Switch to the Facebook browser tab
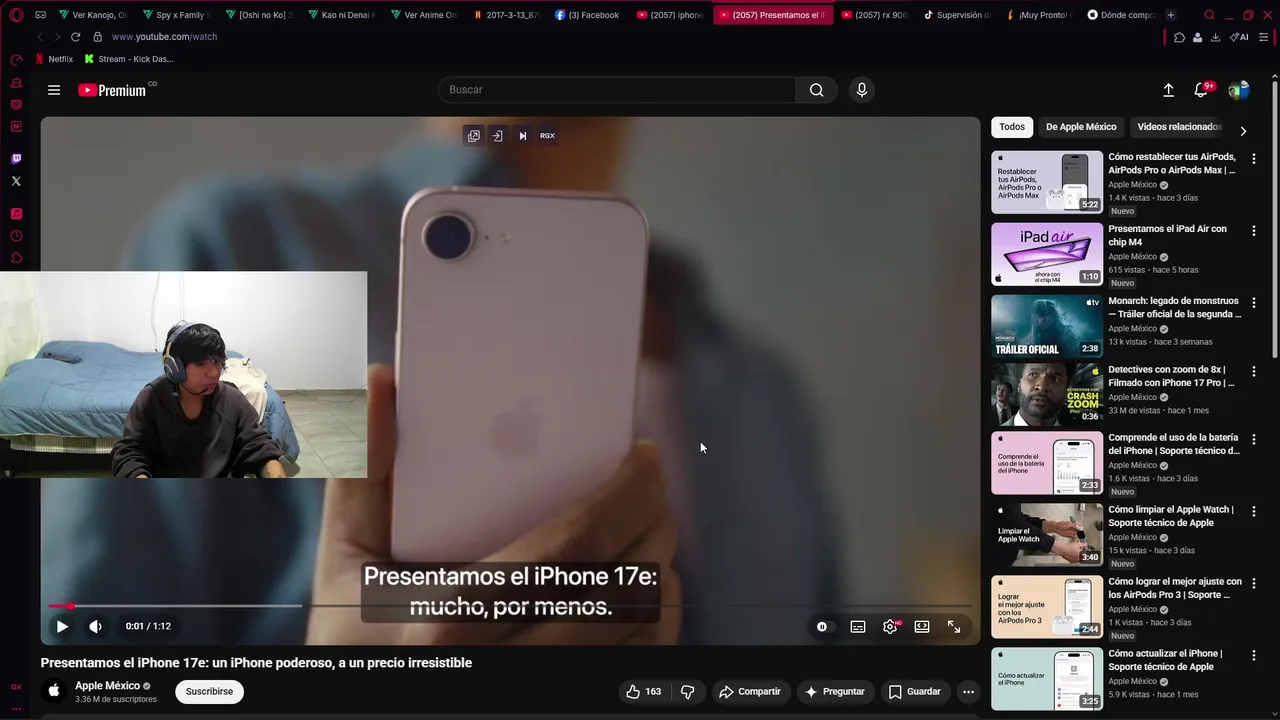The image size is (1280, 720). click(x=587, y=15)
